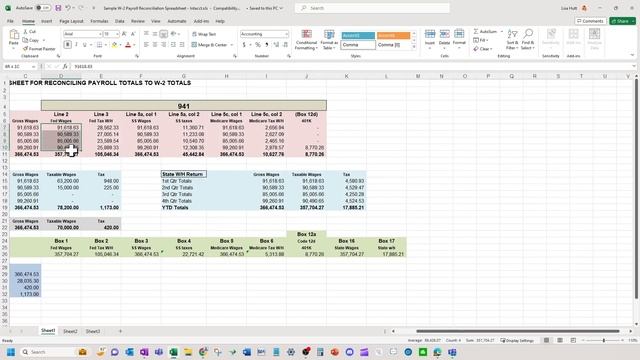Toggle Bold formatting
This screenshot has width=640, height=360.
[67, 45]
